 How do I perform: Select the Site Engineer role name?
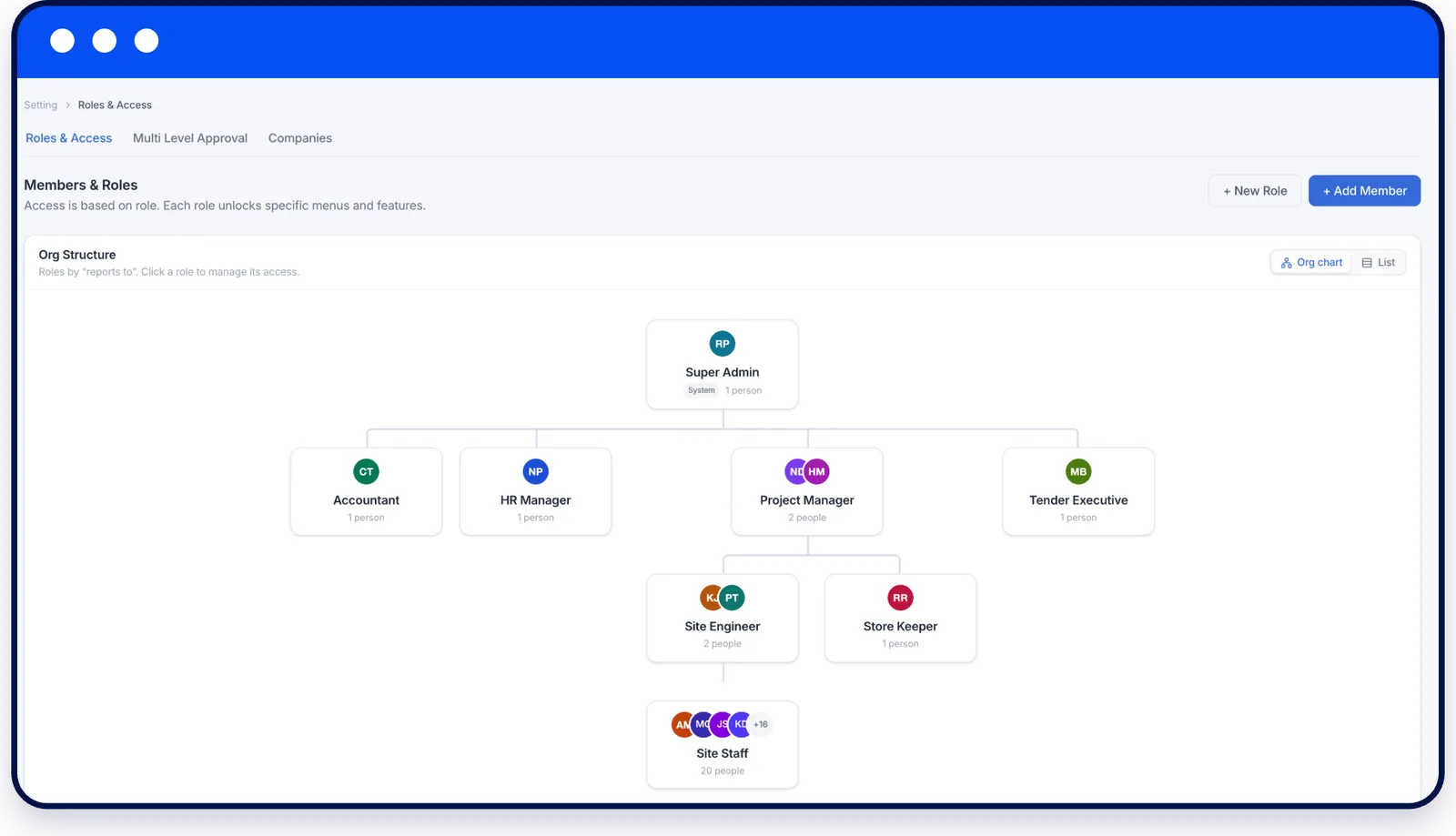coord(722,627)
